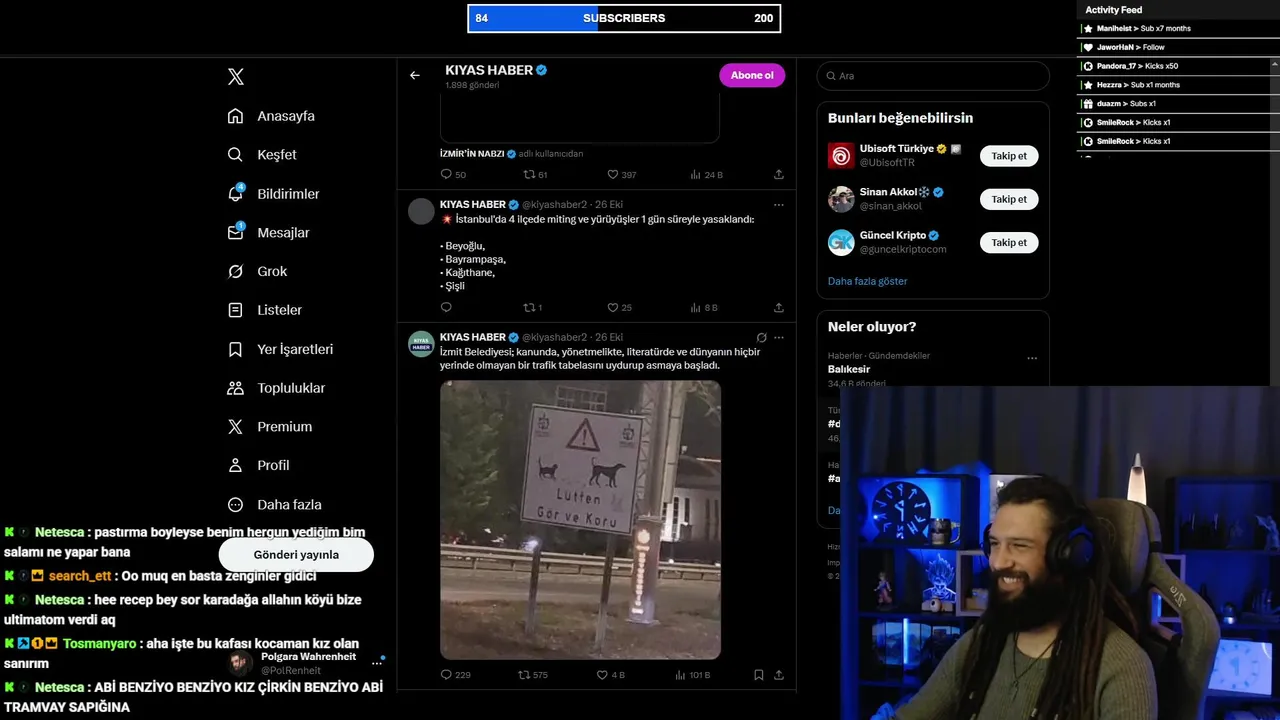Viewport: 1280px width, 720px height.
Task: Open Premium page
Action: pyautogui.click(x=270, y=426)
